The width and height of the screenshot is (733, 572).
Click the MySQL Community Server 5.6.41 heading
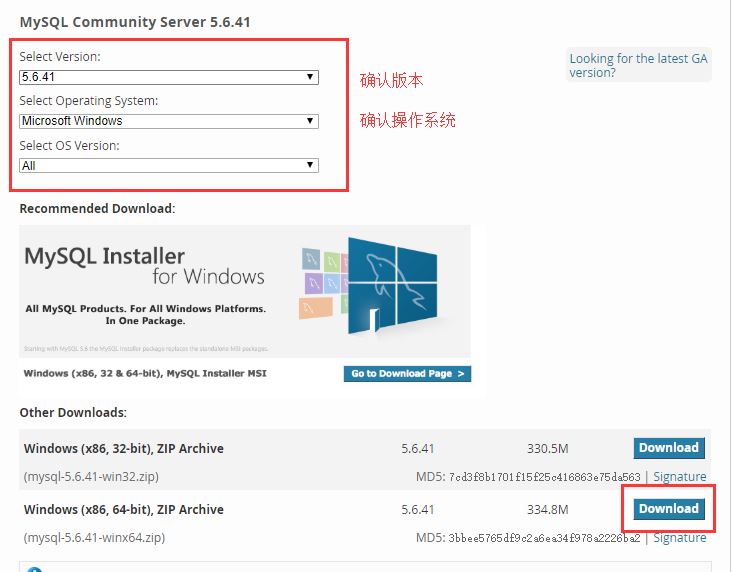(x=135, y=22)
